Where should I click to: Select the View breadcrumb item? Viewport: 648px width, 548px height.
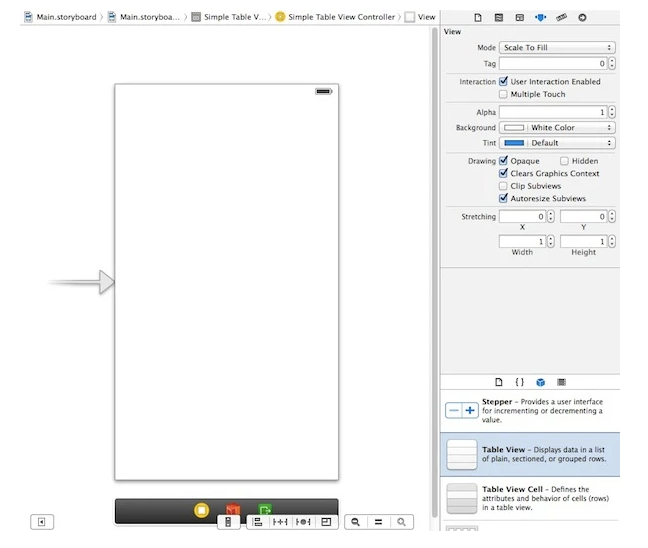pos(420,17)
